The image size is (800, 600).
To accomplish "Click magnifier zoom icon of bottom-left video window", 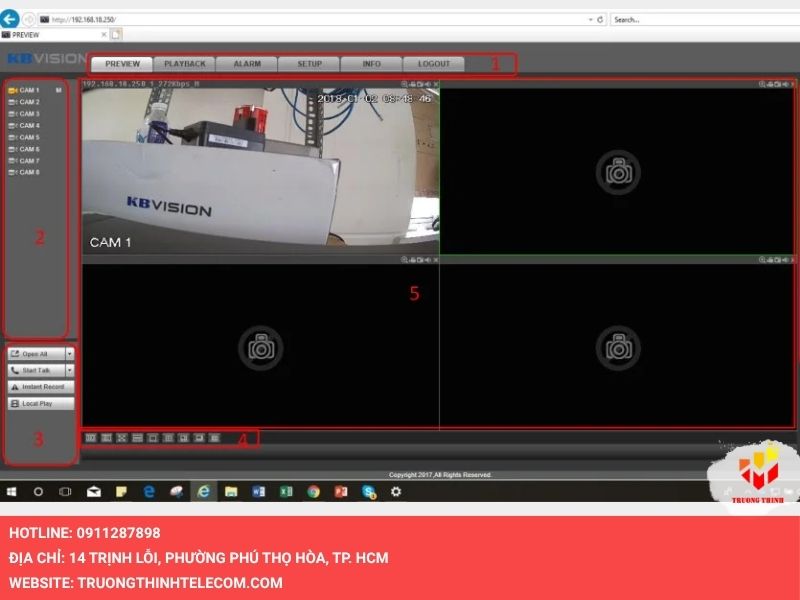I will click(404, 260).
